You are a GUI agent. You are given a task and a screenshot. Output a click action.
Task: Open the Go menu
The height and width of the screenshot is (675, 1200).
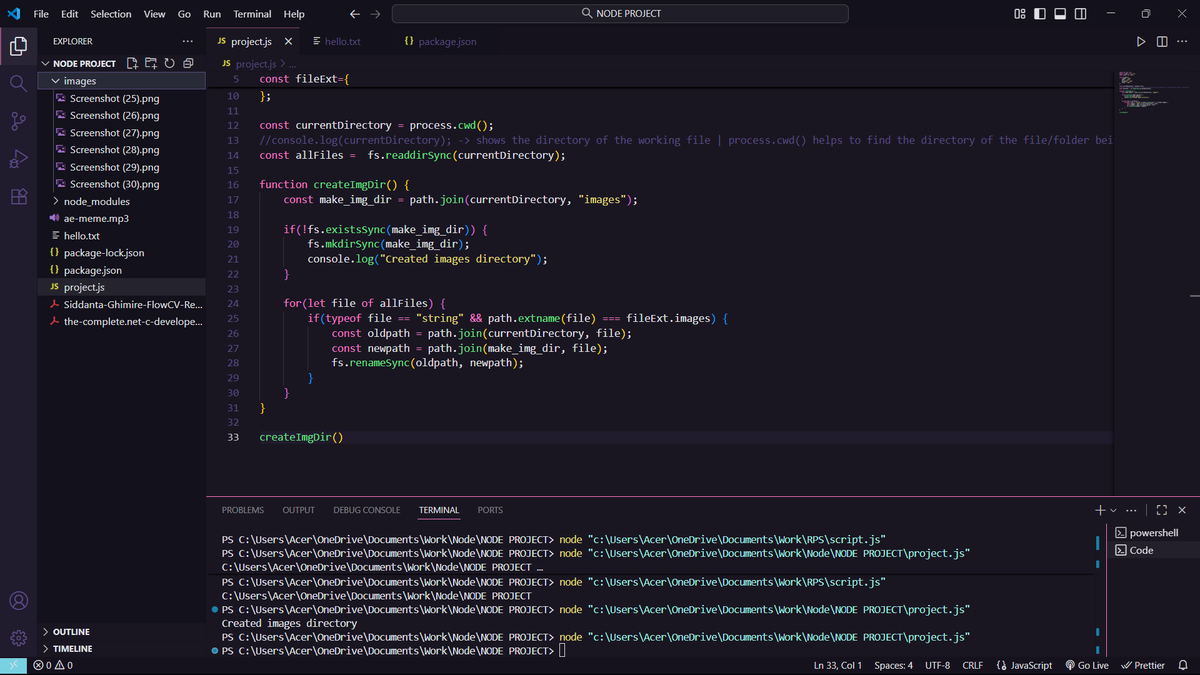point(184,14)
